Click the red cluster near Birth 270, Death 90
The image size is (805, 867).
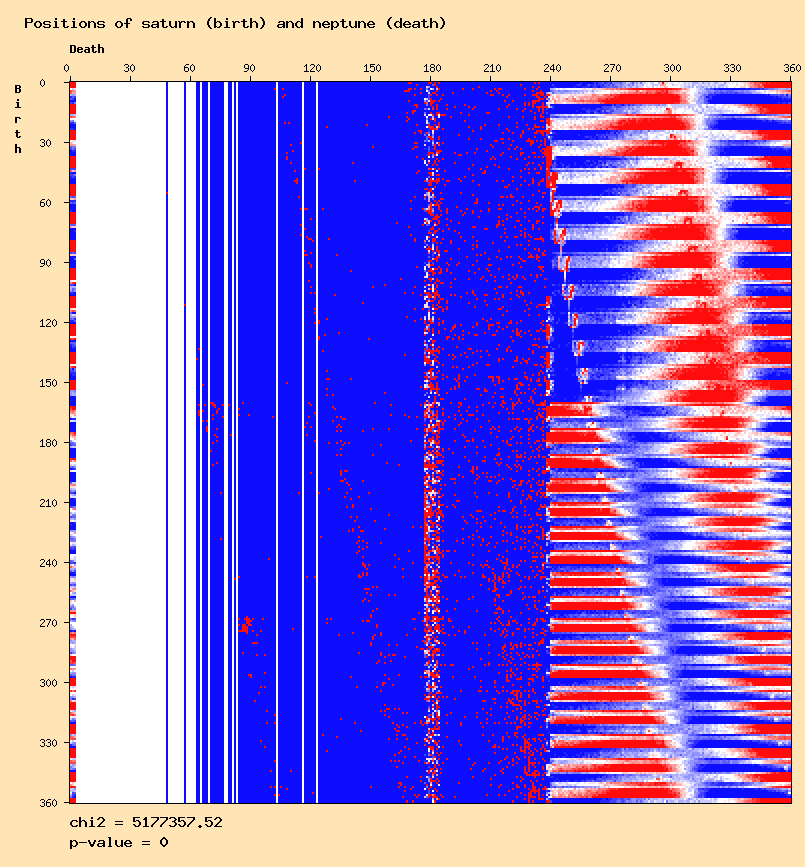coord(245,625)
